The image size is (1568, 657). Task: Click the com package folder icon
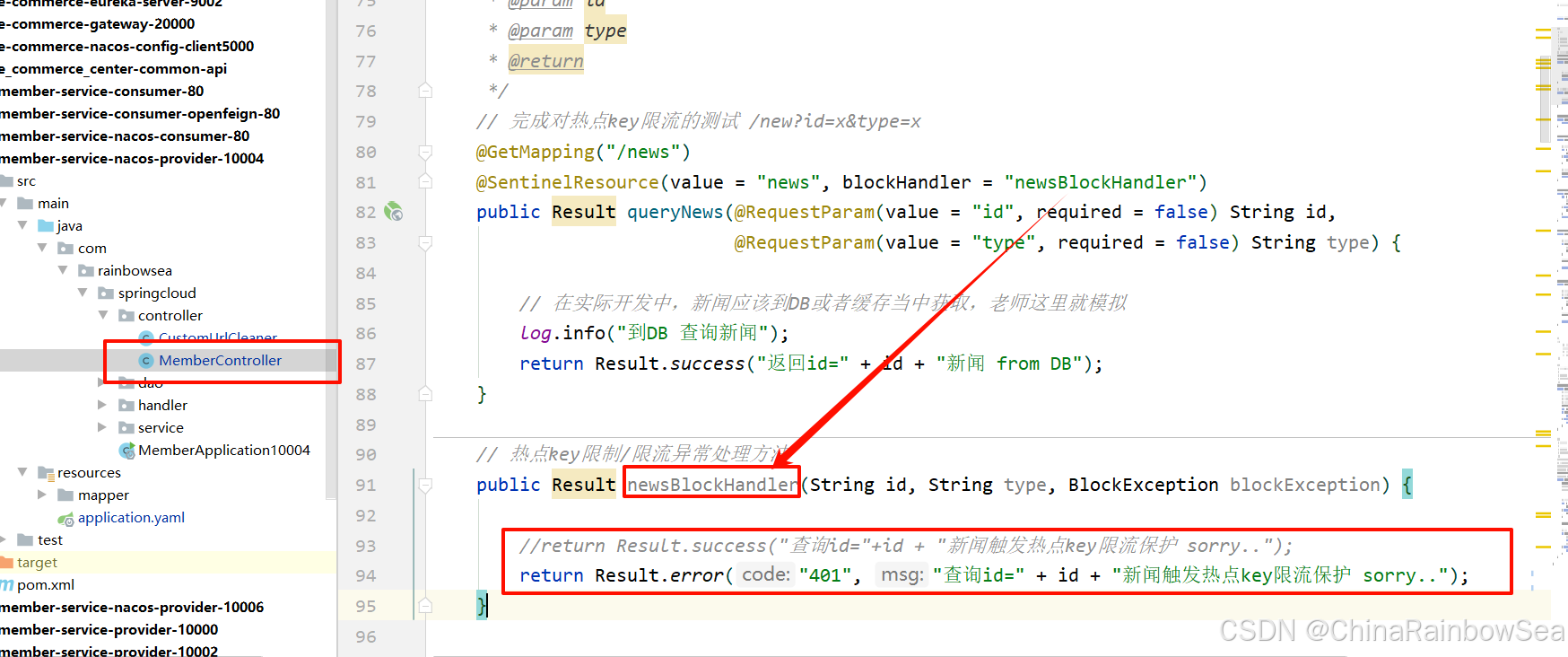click(x=65, y=249)
